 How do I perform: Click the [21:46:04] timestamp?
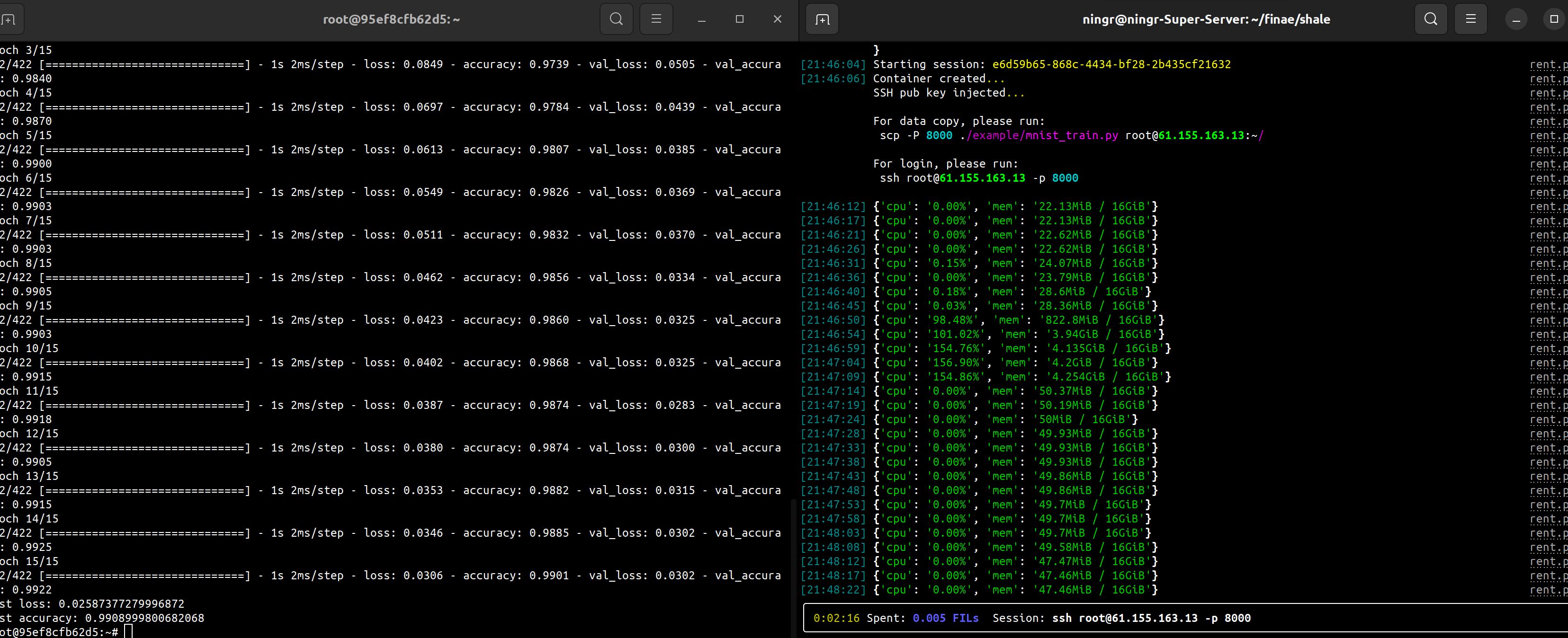point(833,64)
